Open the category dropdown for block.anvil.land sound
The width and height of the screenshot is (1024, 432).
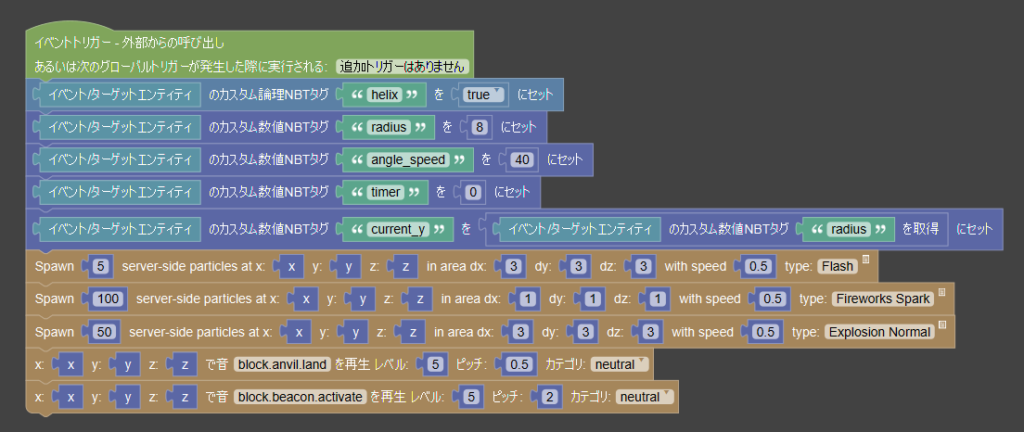pyautogui.click(x=620, y=365)
